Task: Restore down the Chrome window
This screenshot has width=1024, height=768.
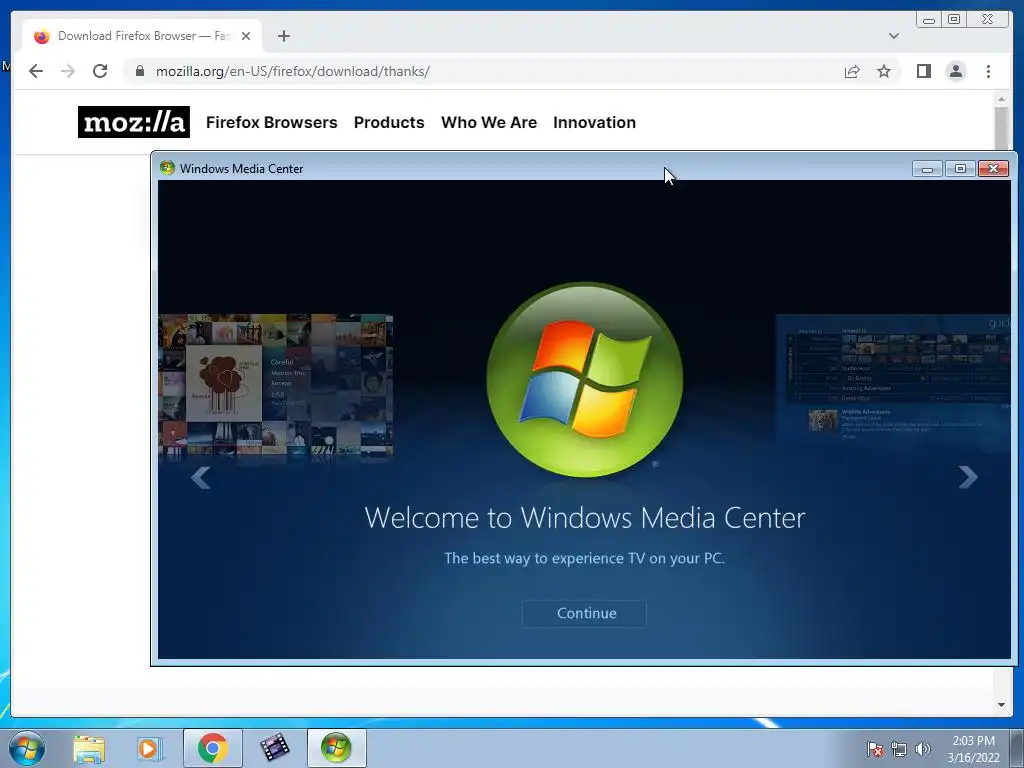Action: point(953,20)
